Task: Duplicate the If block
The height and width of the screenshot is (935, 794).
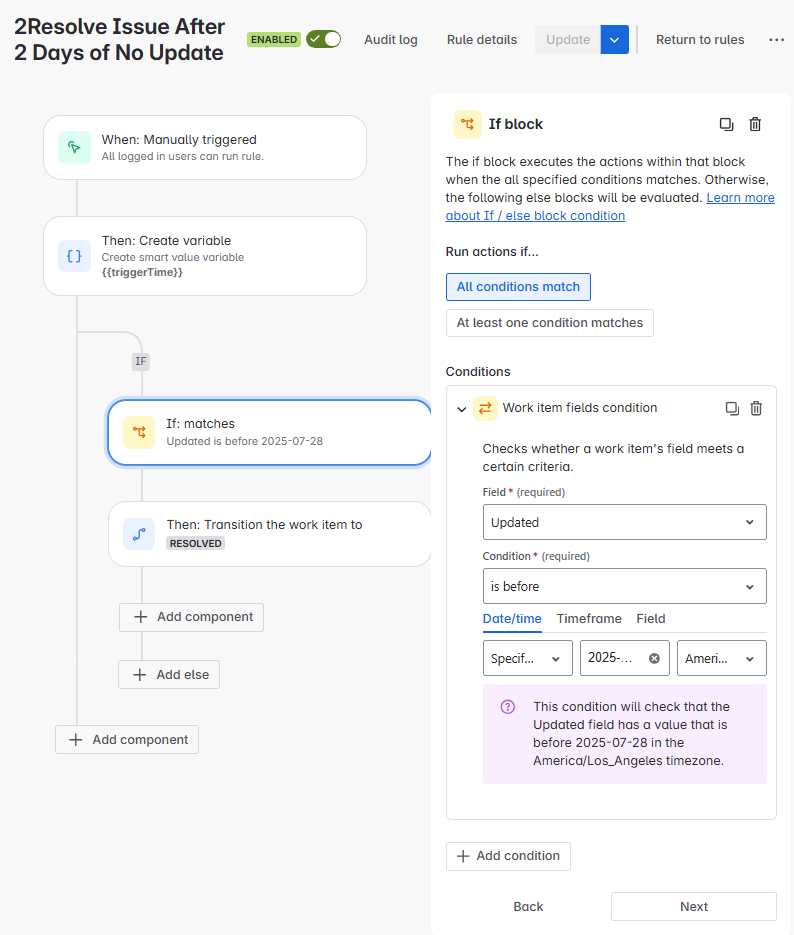Action: (x=726, y=124)
